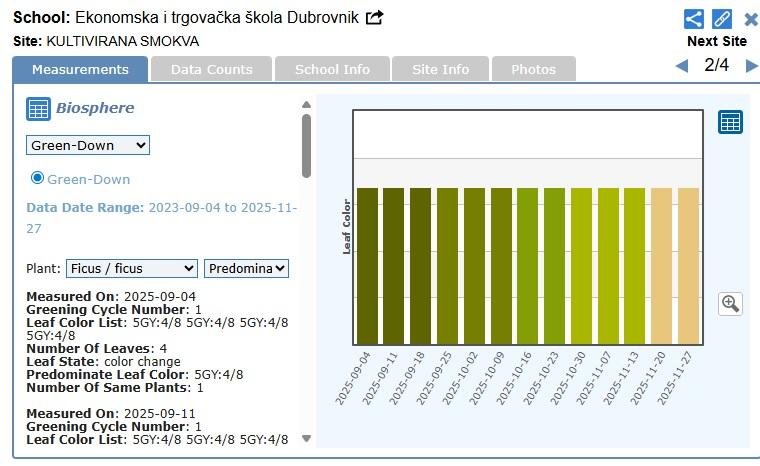Go to next site arrow
Screen dimensions: 760x466
pyautogui.click(x=751, y=66)
